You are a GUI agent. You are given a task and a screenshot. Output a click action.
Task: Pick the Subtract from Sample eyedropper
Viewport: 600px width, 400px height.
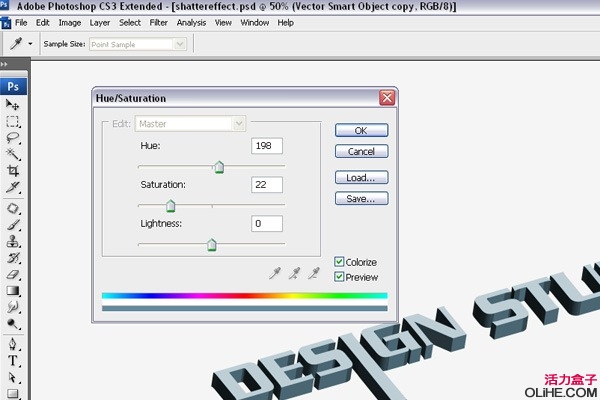314,273
